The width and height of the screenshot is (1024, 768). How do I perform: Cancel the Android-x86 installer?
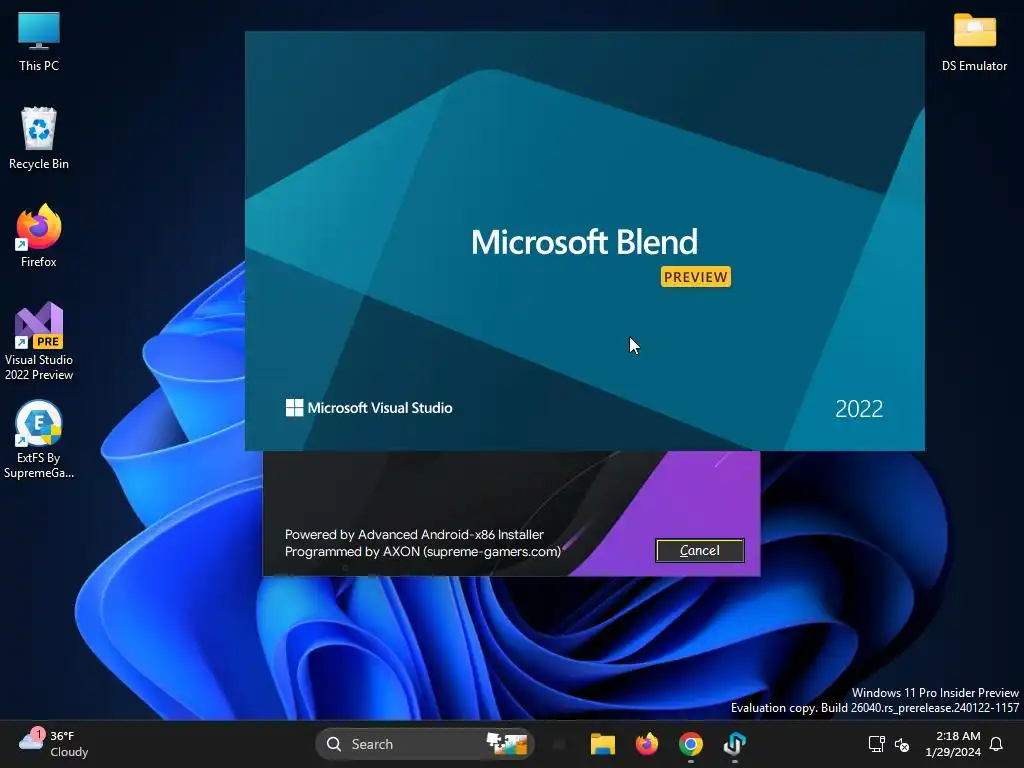[x=699, y=551]
